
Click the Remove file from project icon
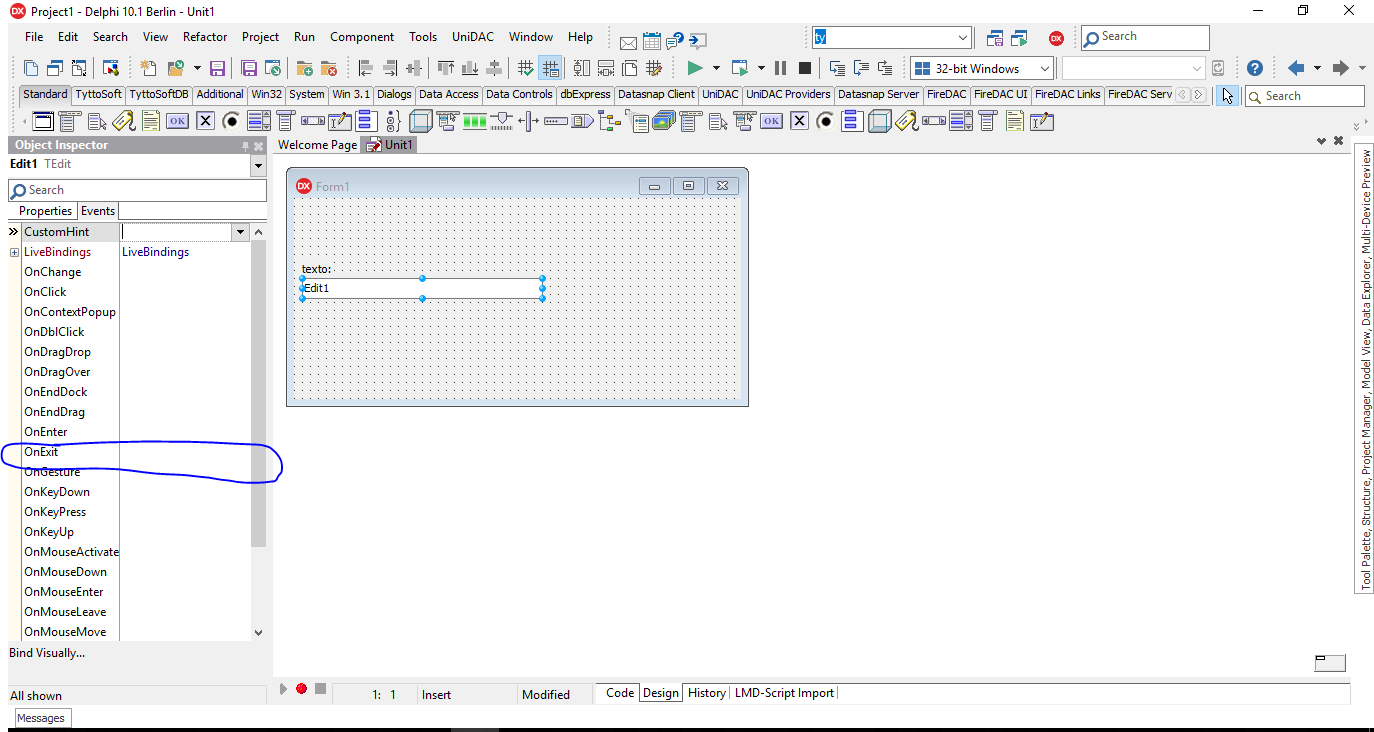coord(328,68)
